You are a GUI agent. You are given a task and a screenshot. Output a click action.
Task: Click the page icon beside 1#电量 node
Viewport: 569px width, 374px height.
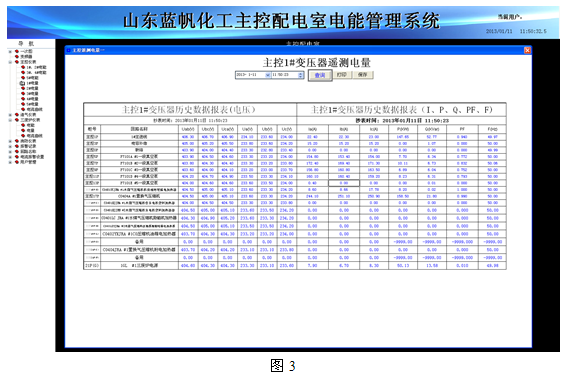coord(22,83)
